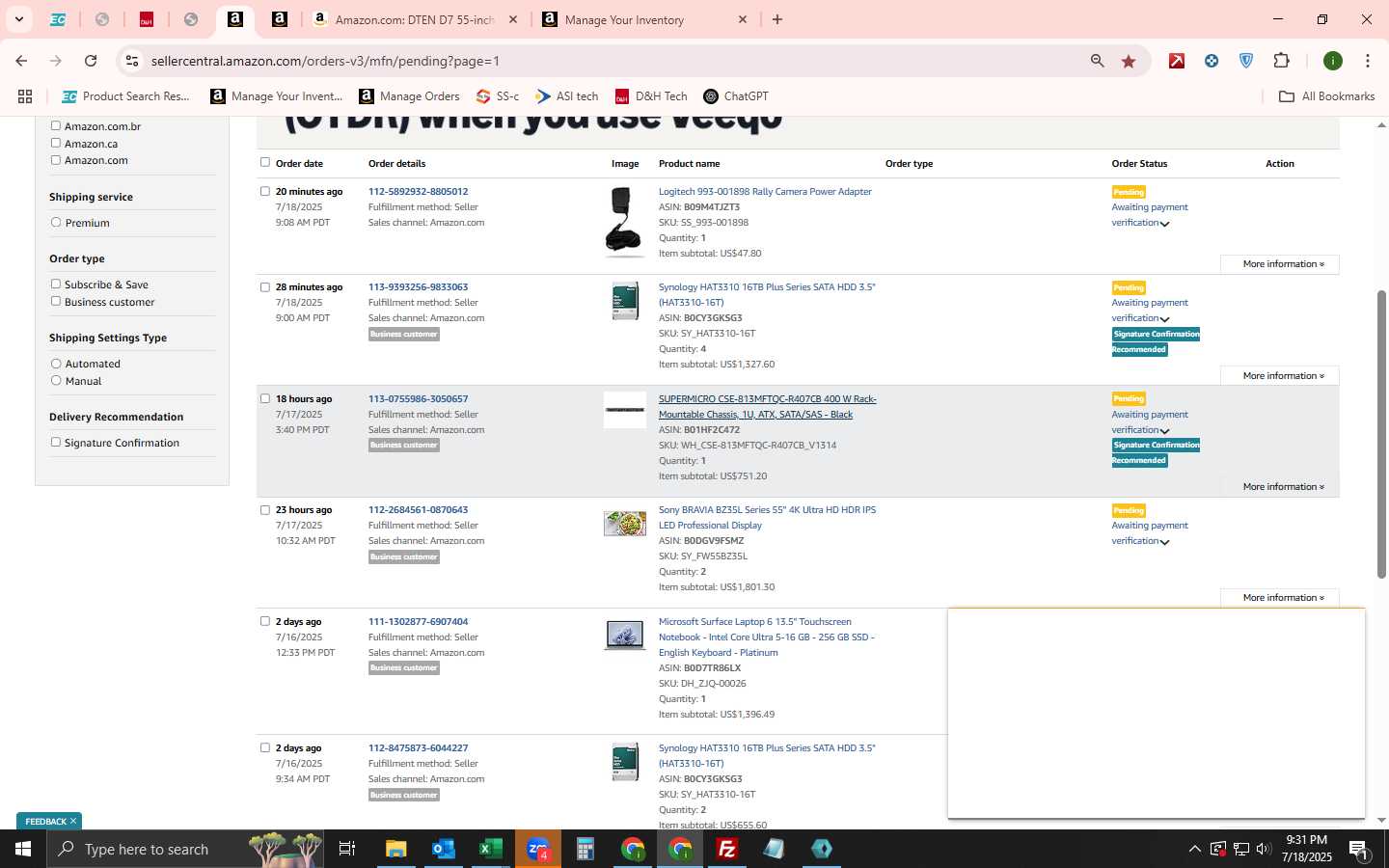Switch to the Manage Your Inventory tab
Screen dimensions: 1389x868
pyautogui.click(x=644, y=19)
